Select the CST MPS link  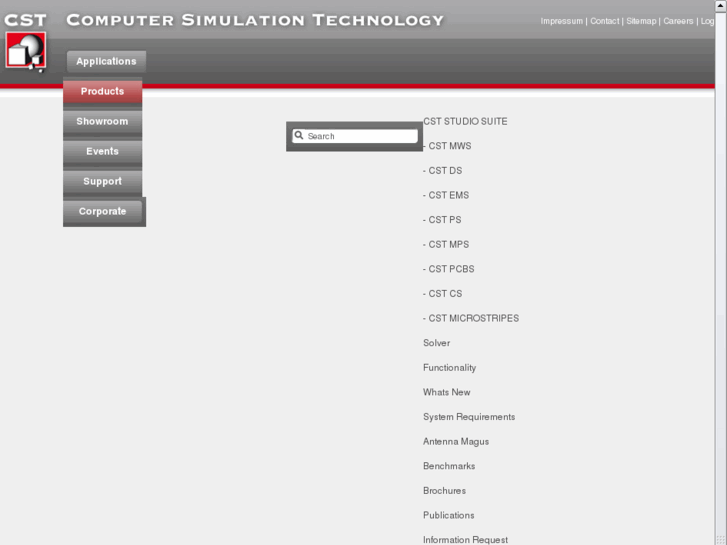click(448, 244)
